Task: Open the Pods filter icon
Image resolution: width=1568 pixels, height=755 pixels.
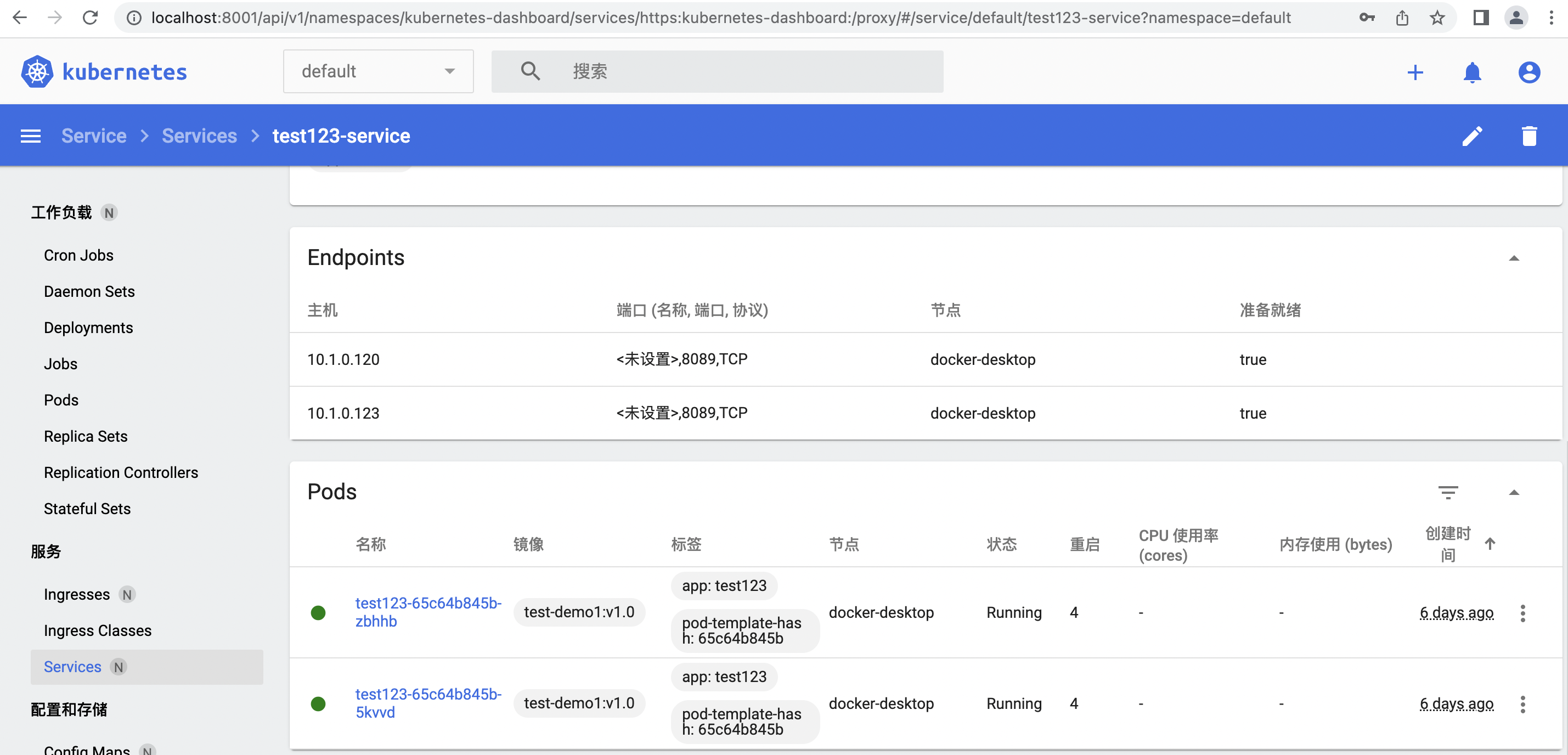Action: 1447,492
